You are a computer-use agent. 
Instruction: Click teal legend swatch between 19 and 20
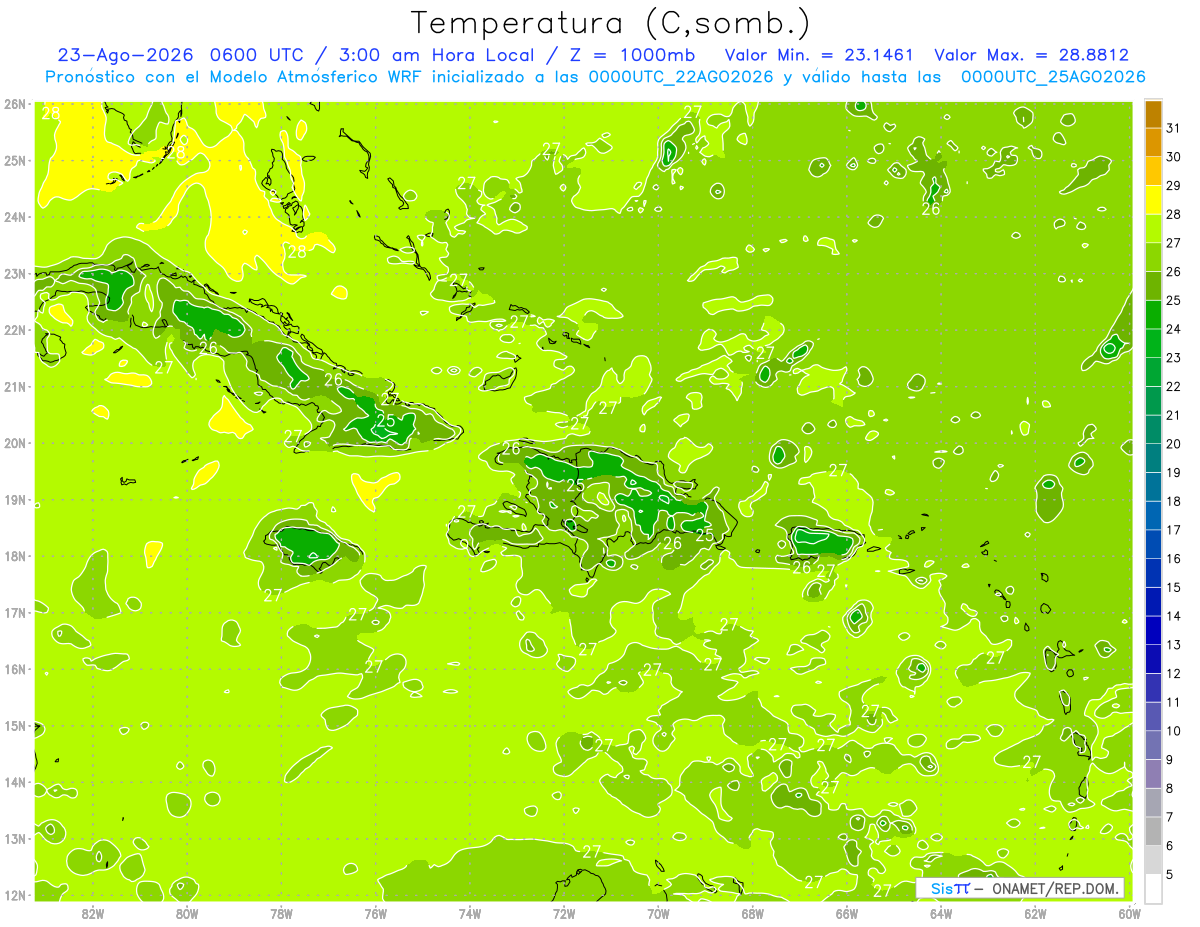pos(1153,458)
